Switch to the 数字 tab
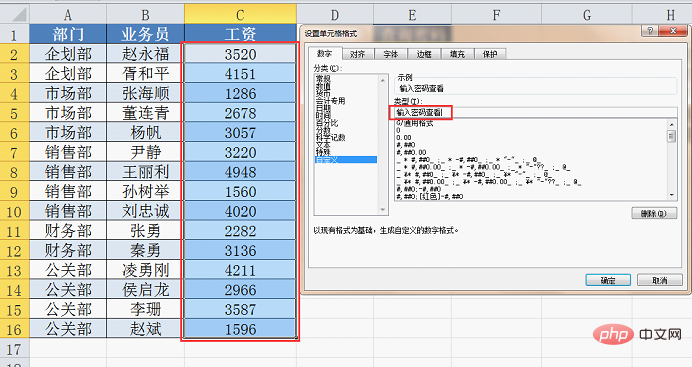The height and width of the screenshot is (367, 692). (324, 54)
